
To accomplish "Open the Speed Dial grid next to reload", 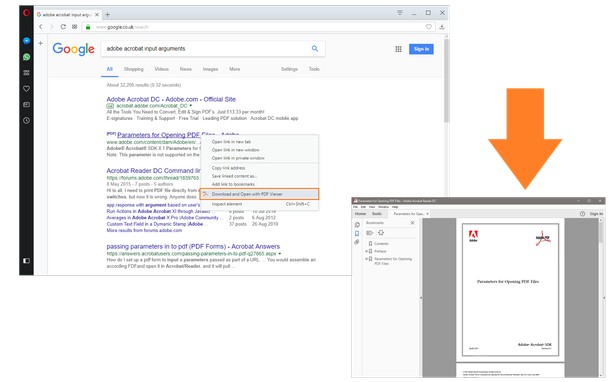I will (x=74, y=27).
